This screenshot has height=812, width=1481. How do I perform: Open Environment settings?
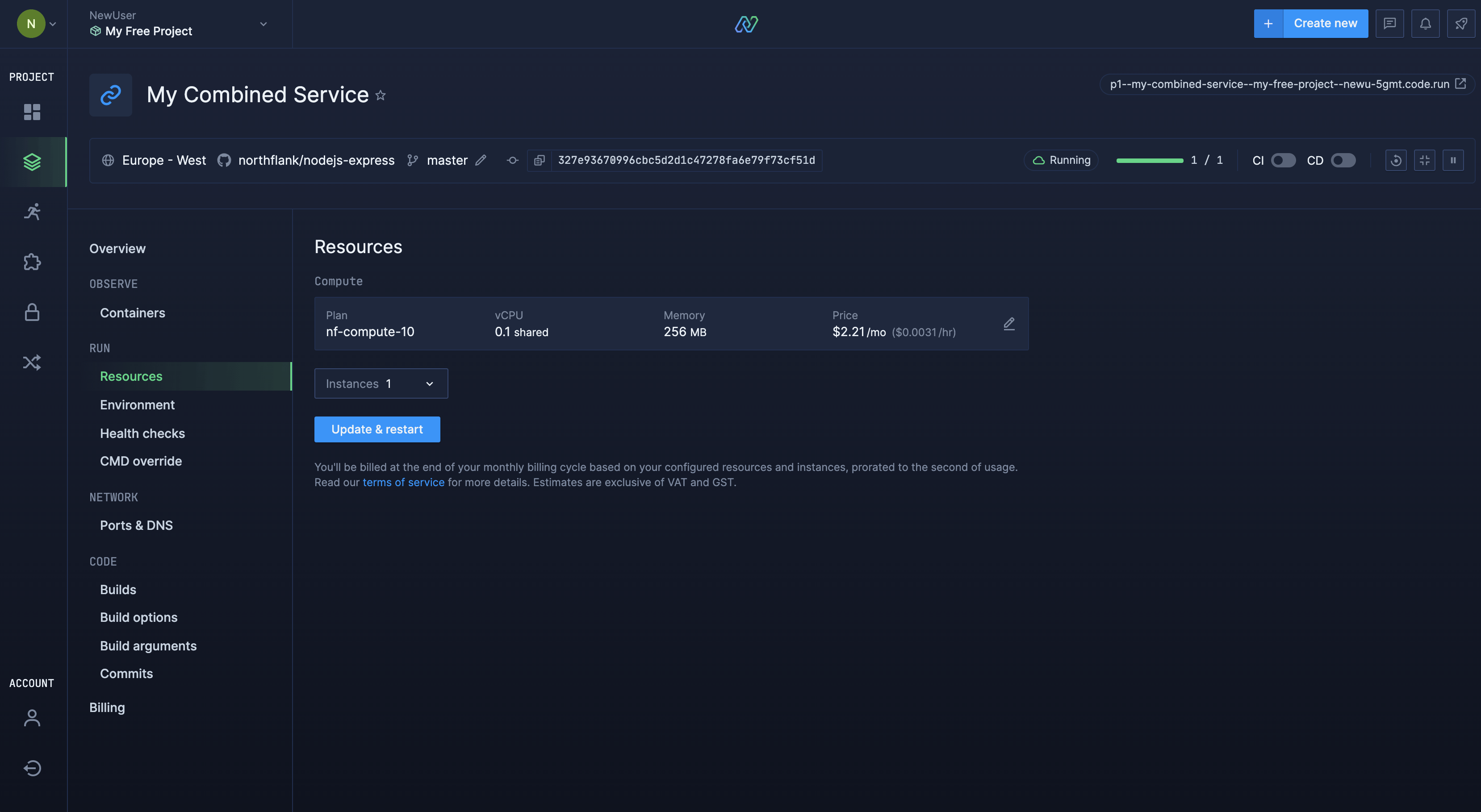tap(137, 405)
